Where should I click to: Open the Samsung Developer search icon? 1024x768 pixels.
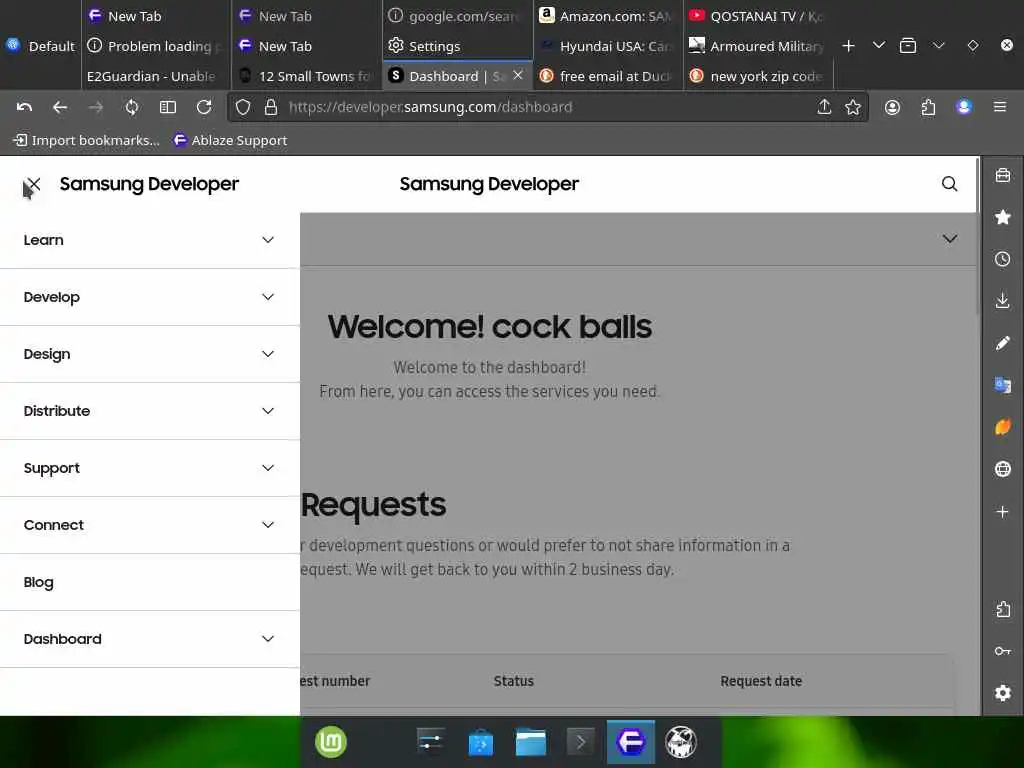(950, 184)
